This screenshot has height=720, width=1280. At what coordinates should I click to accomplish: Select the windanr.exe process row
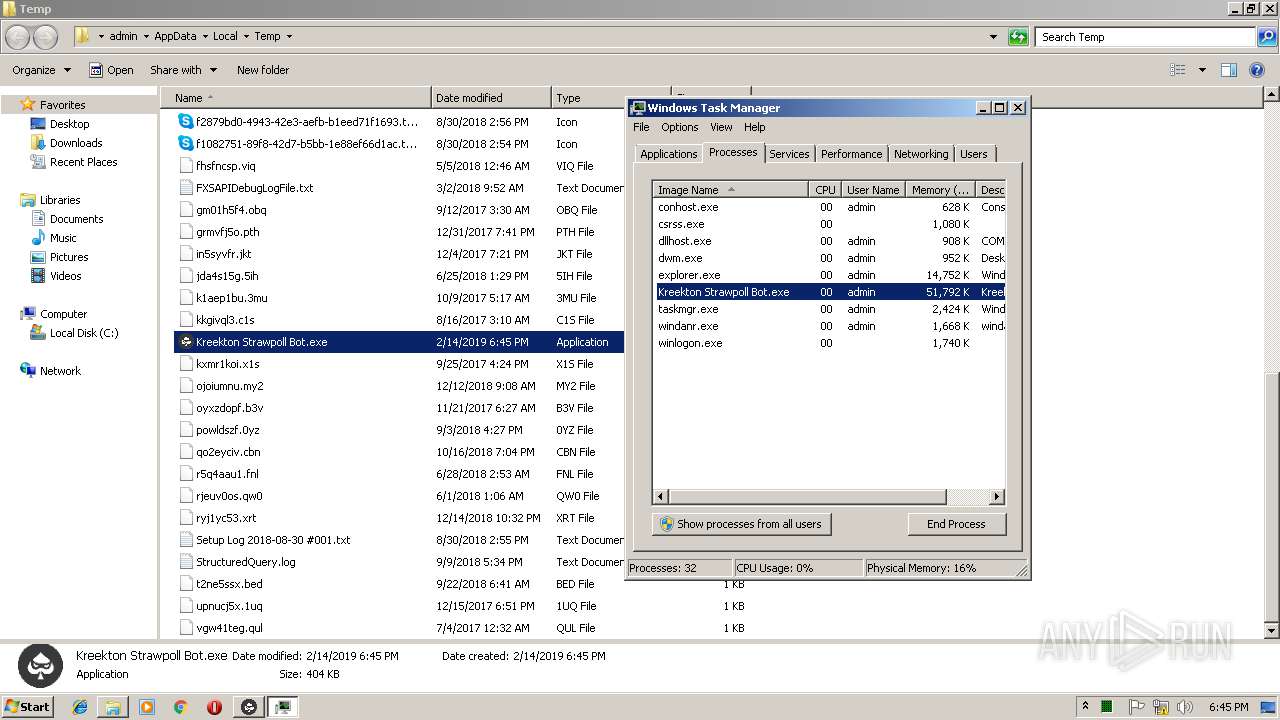coord(829,326)
